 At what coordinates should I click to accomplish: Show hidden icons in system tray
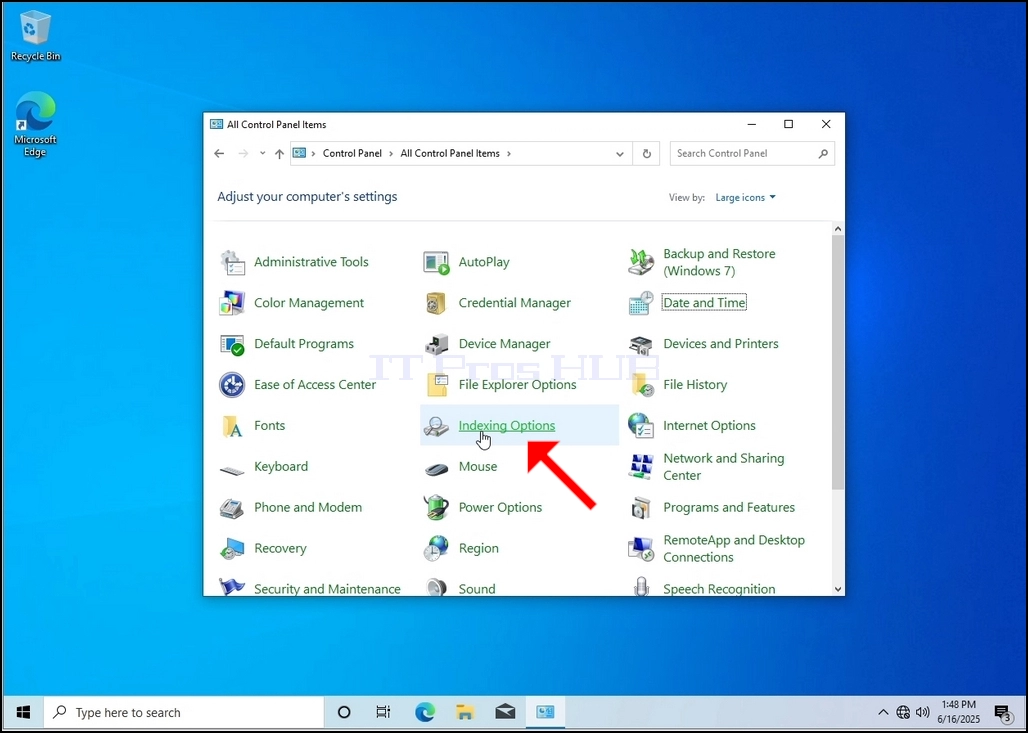point(883,712)
